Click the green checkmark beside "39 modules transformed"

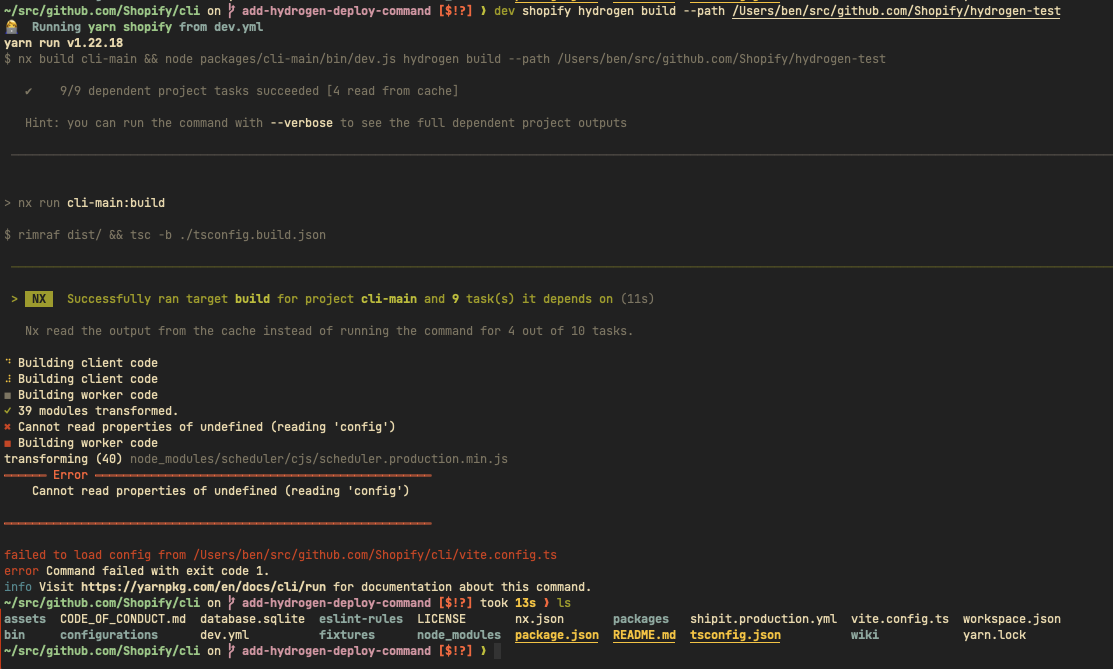[x=9, y=410]
